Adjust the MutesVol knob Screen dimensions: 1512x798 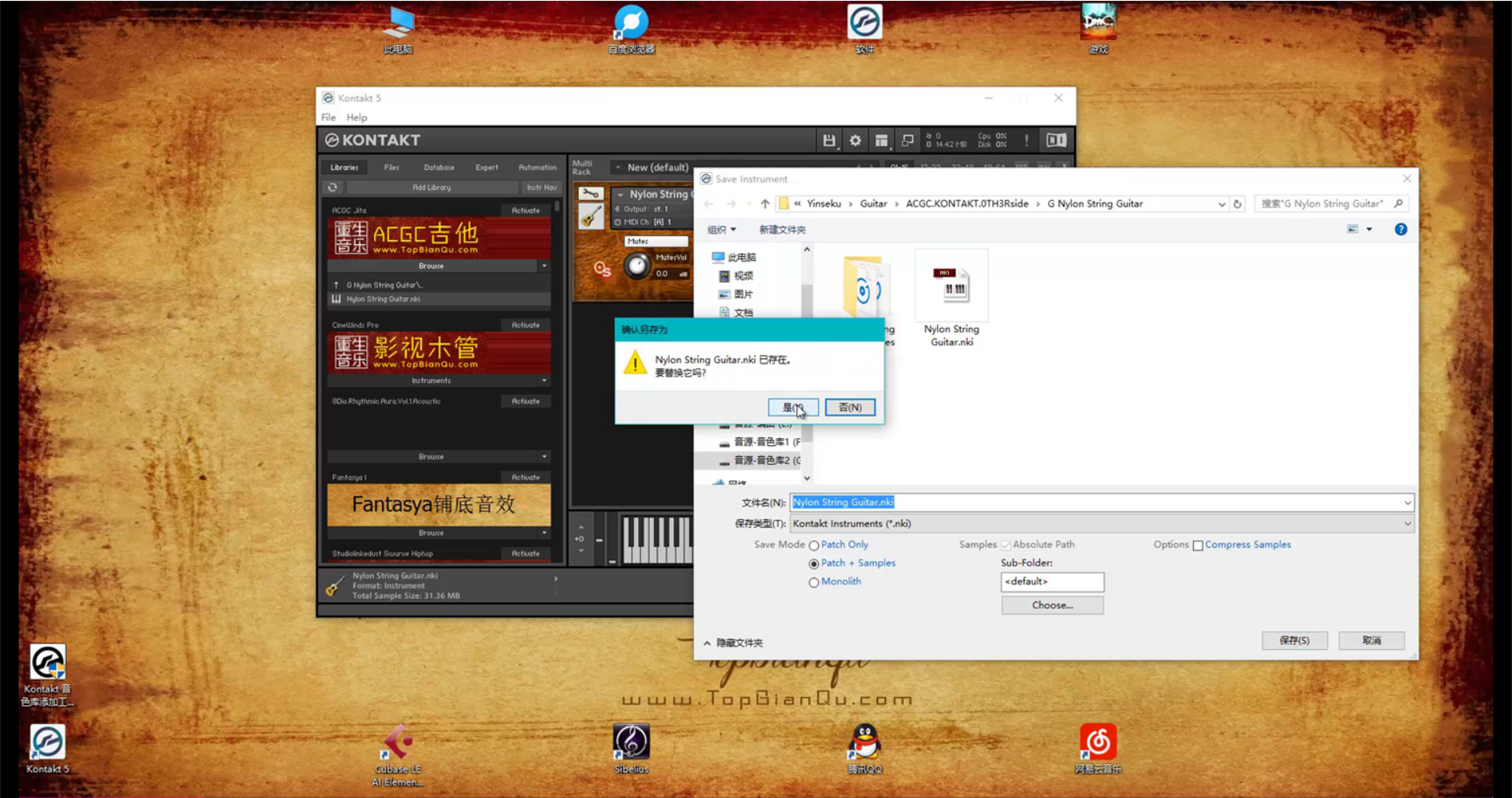tap(637, 266)
